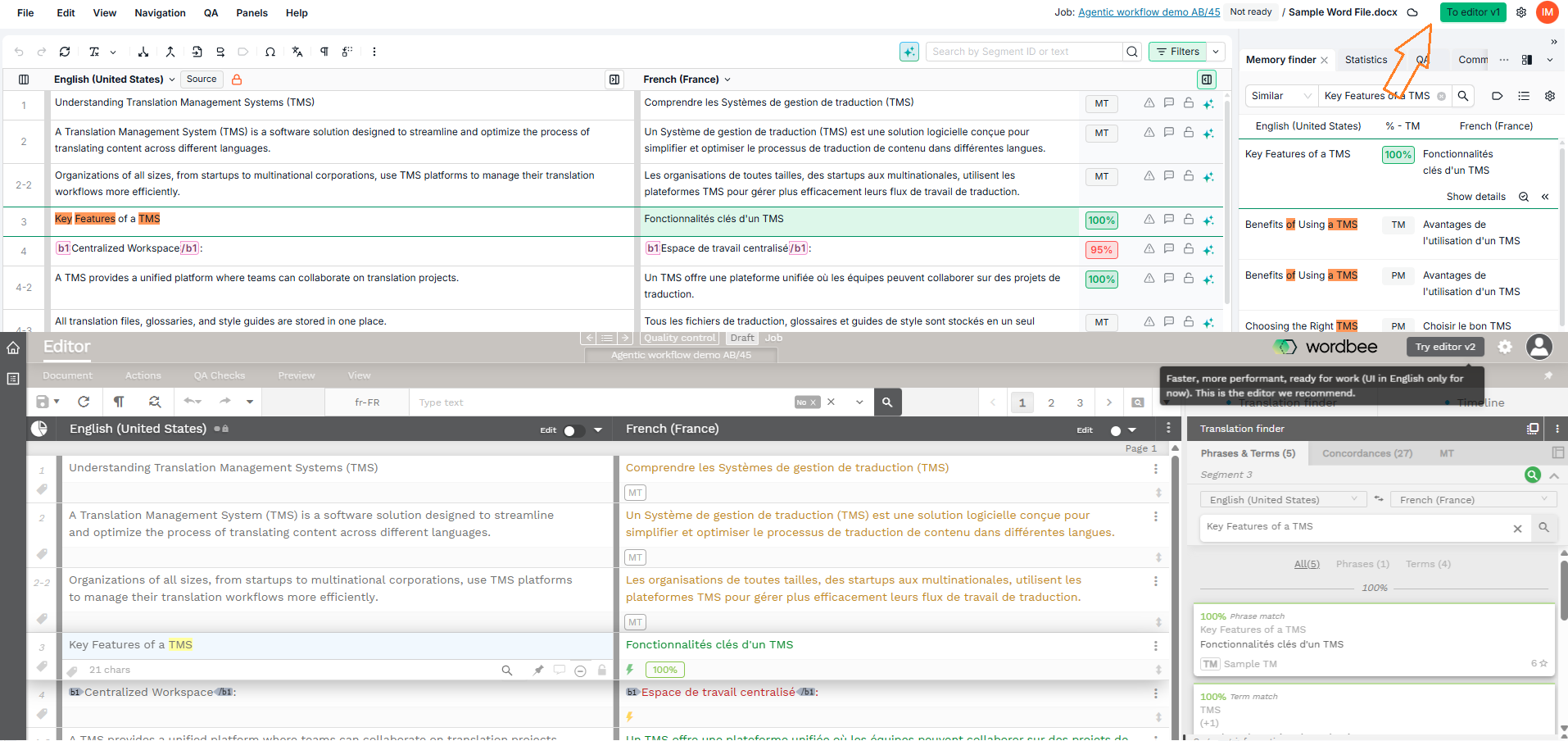The height and width of the screenshot is (741, 1568).
Task: Click the magnifier icon of the segment search box
Action: click(1132, 52)
